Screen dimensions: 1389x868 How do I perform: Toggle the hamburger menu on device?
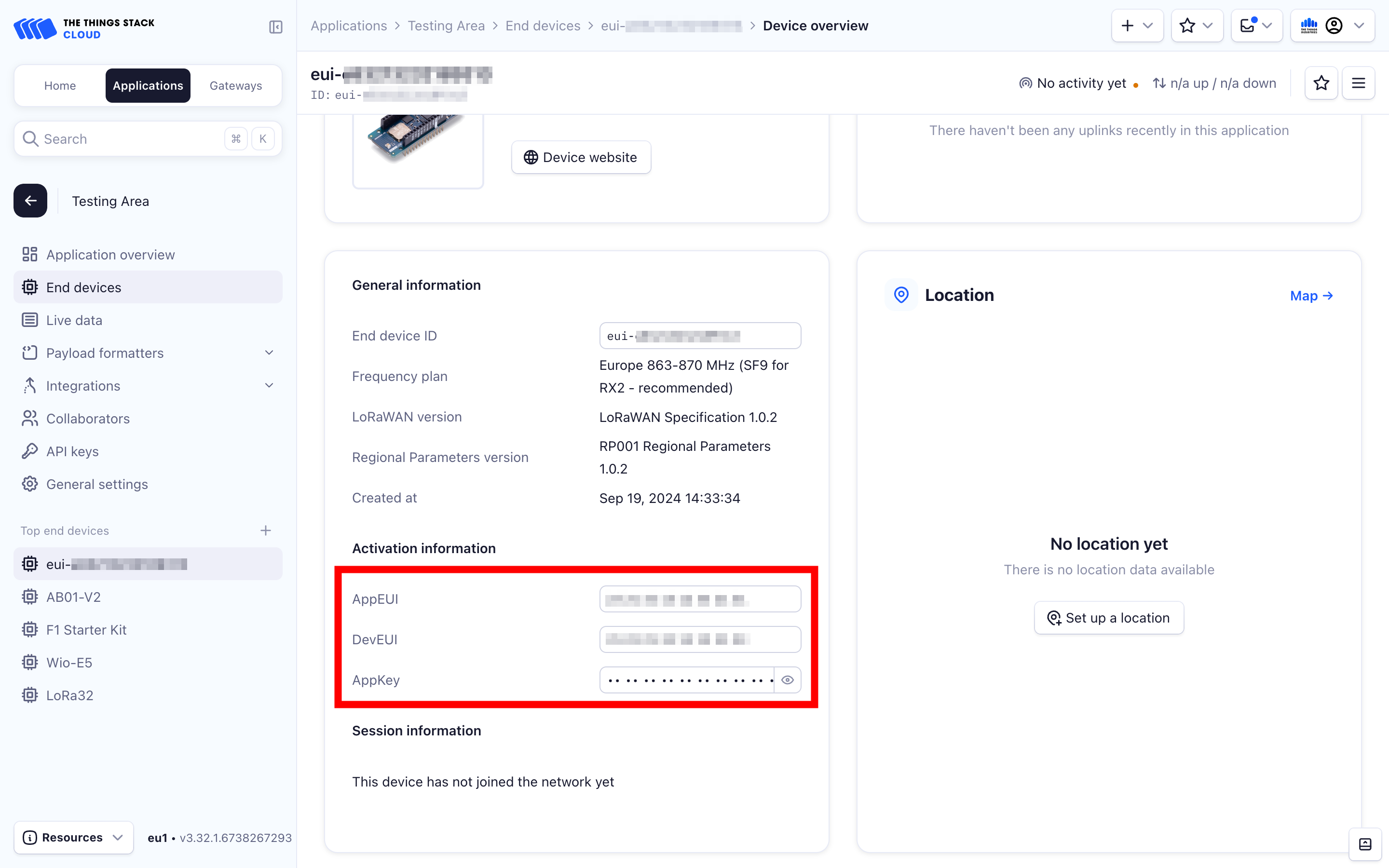point(1359,83)
